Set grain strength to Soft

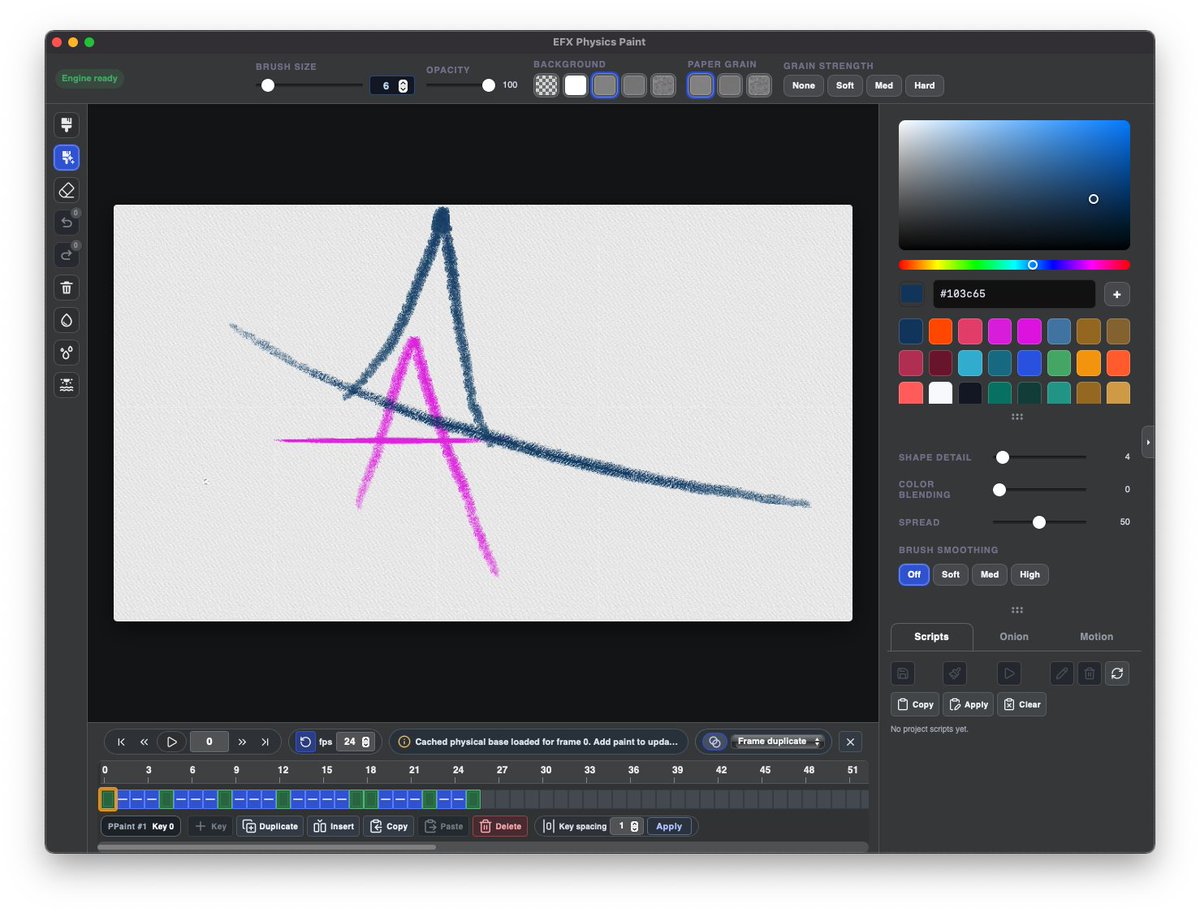click(x=845, y=86)
